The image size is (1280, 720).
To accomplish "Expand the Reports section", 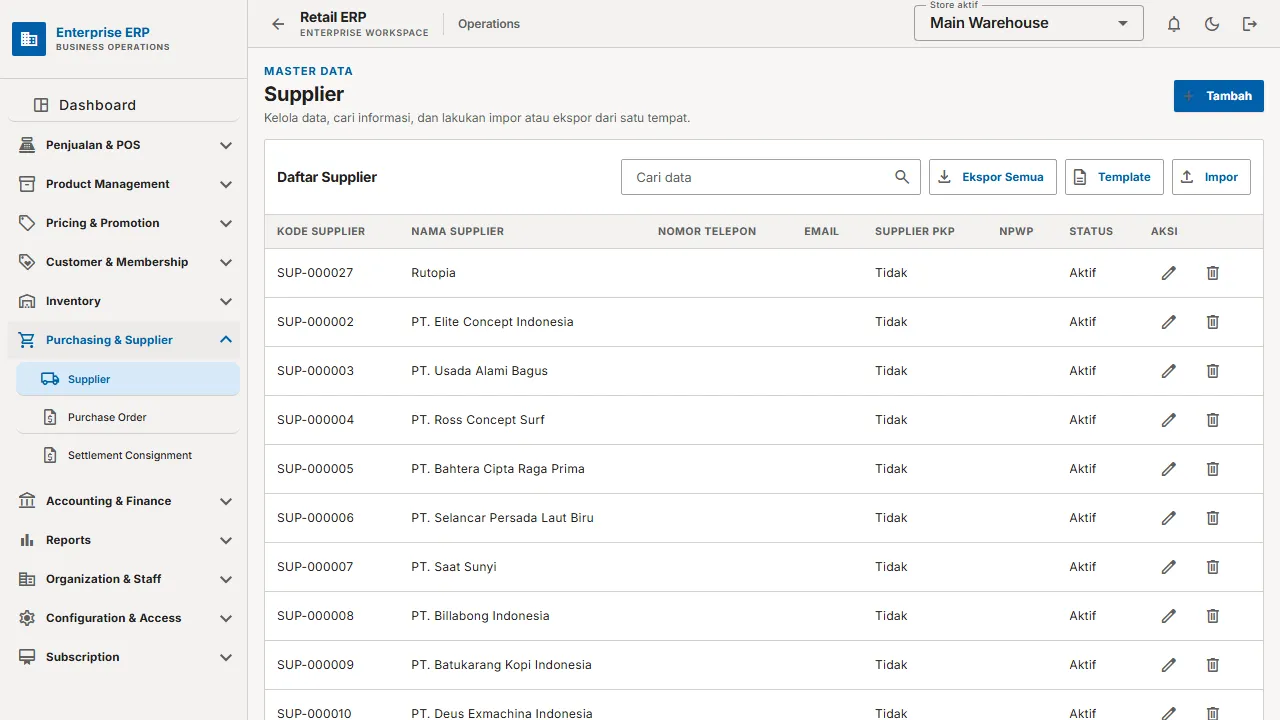I will (125, 540).
